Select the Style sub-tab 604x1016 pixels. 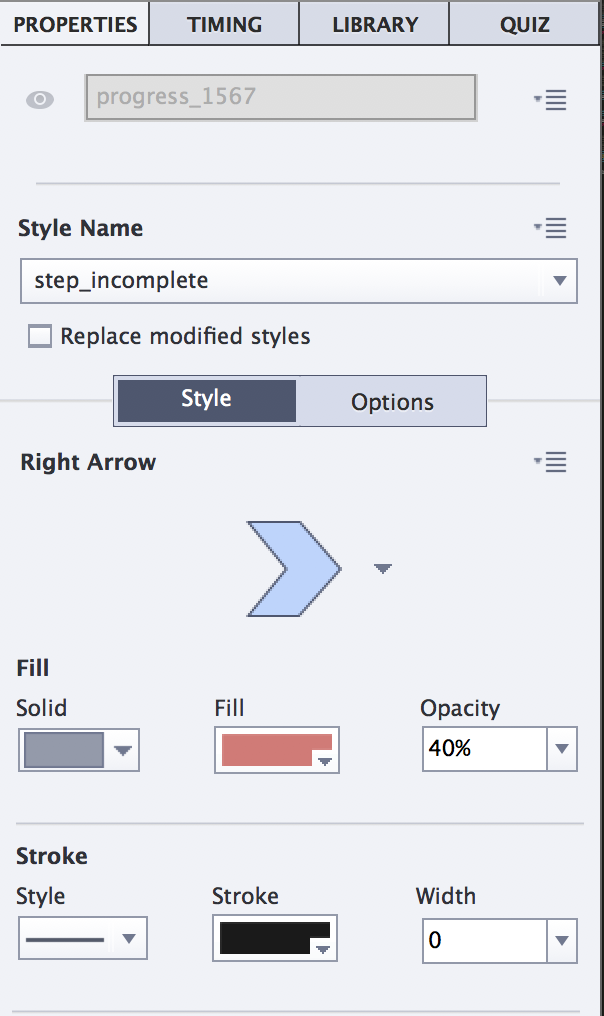pos(206,400)
